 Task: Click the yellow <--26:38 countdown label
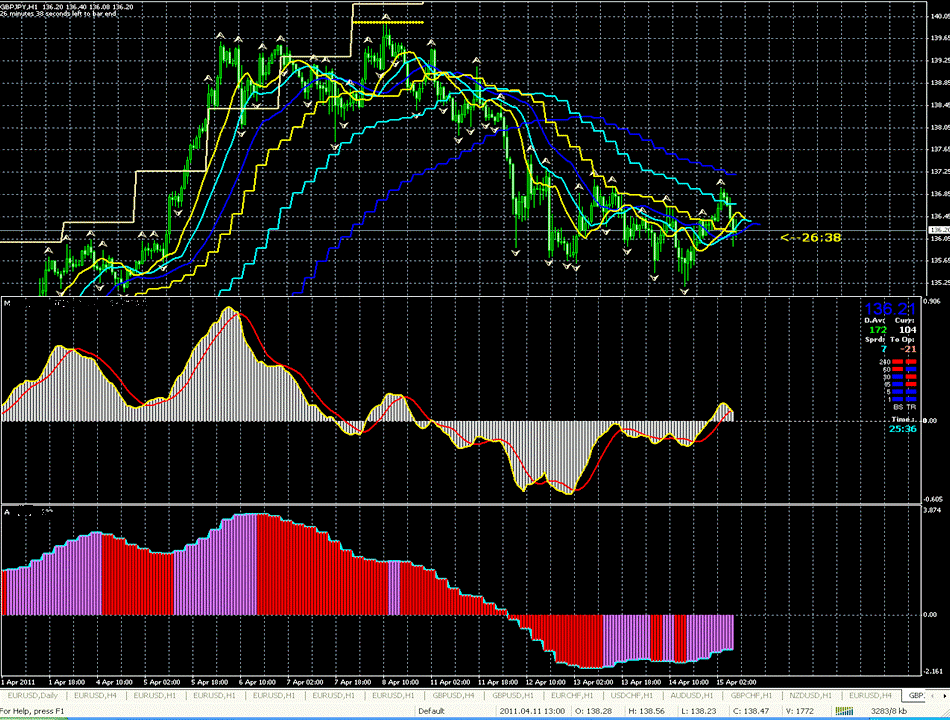pyautogui.click(x=811, y=238)
